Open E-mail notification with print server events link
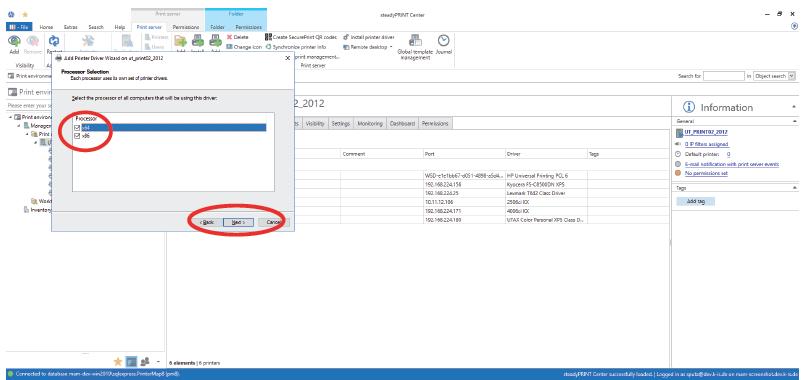The width and height of the screenshot is (804, 380). click(x=732, y=164)
